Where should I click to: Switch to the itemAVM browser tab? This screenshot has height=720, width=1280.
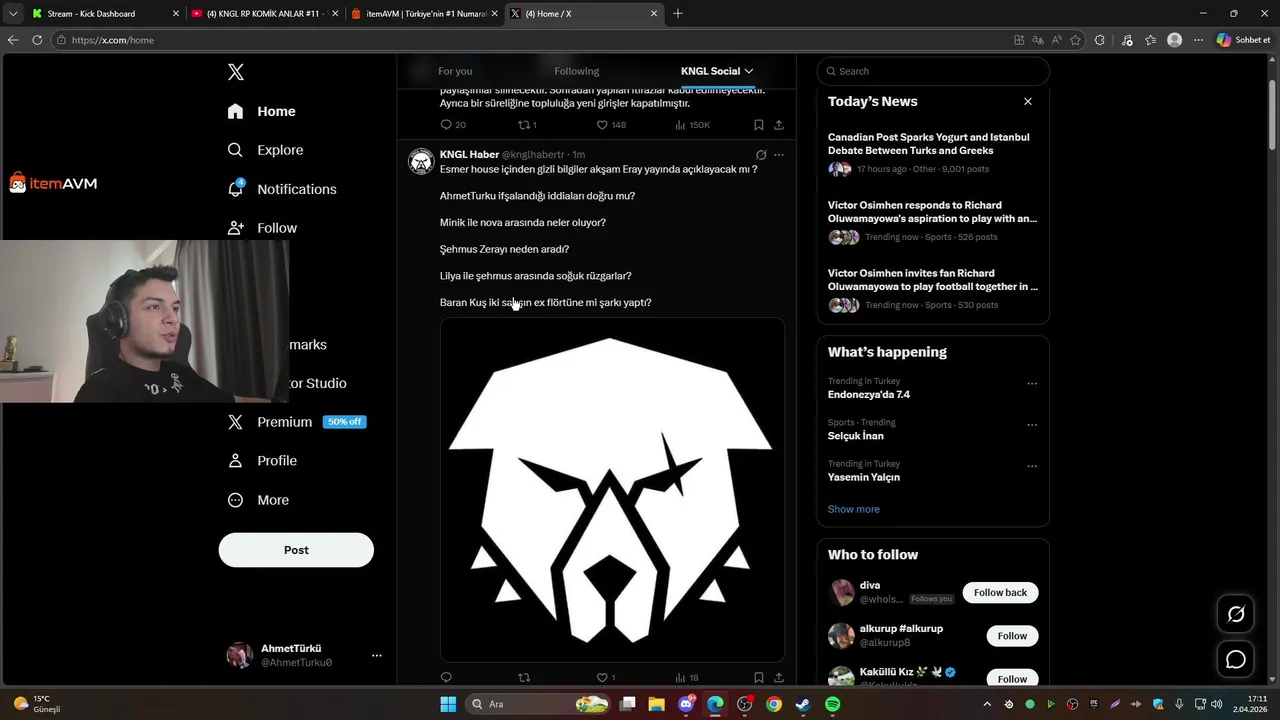(x=424, y=14)
